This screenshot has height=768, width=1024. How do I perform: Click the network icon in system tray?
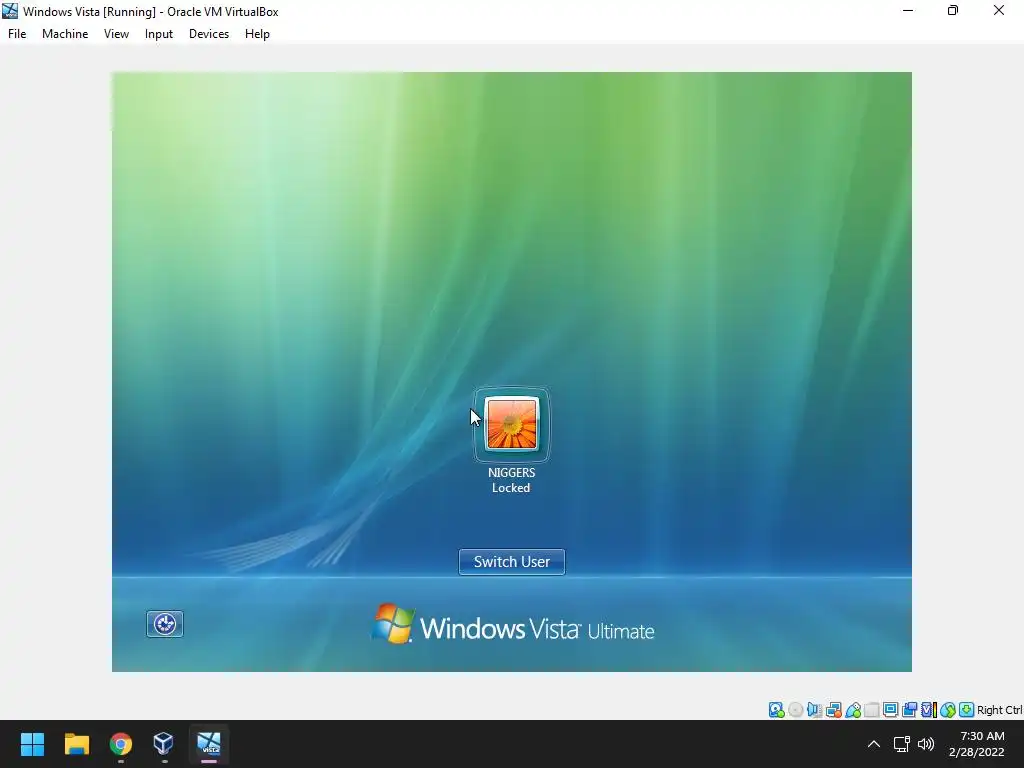coord(902,744)
